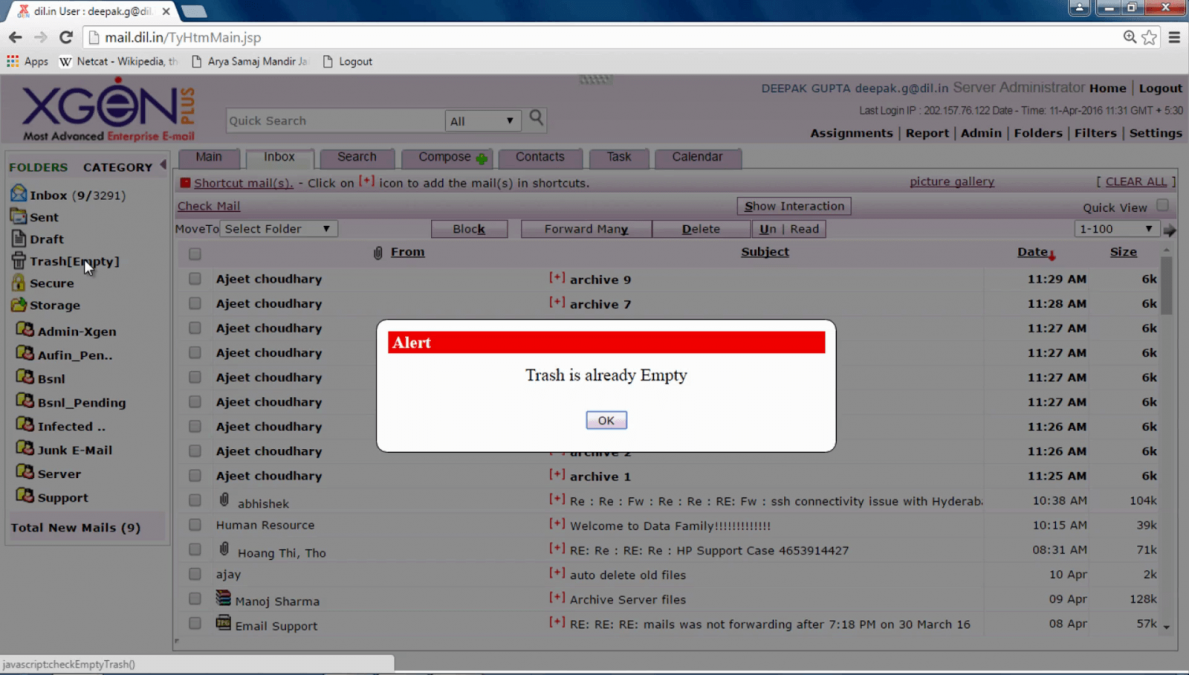Click the [+] shortcut icon beside archive 9
Screen dimensions: 1189x675
coord(557,279)
